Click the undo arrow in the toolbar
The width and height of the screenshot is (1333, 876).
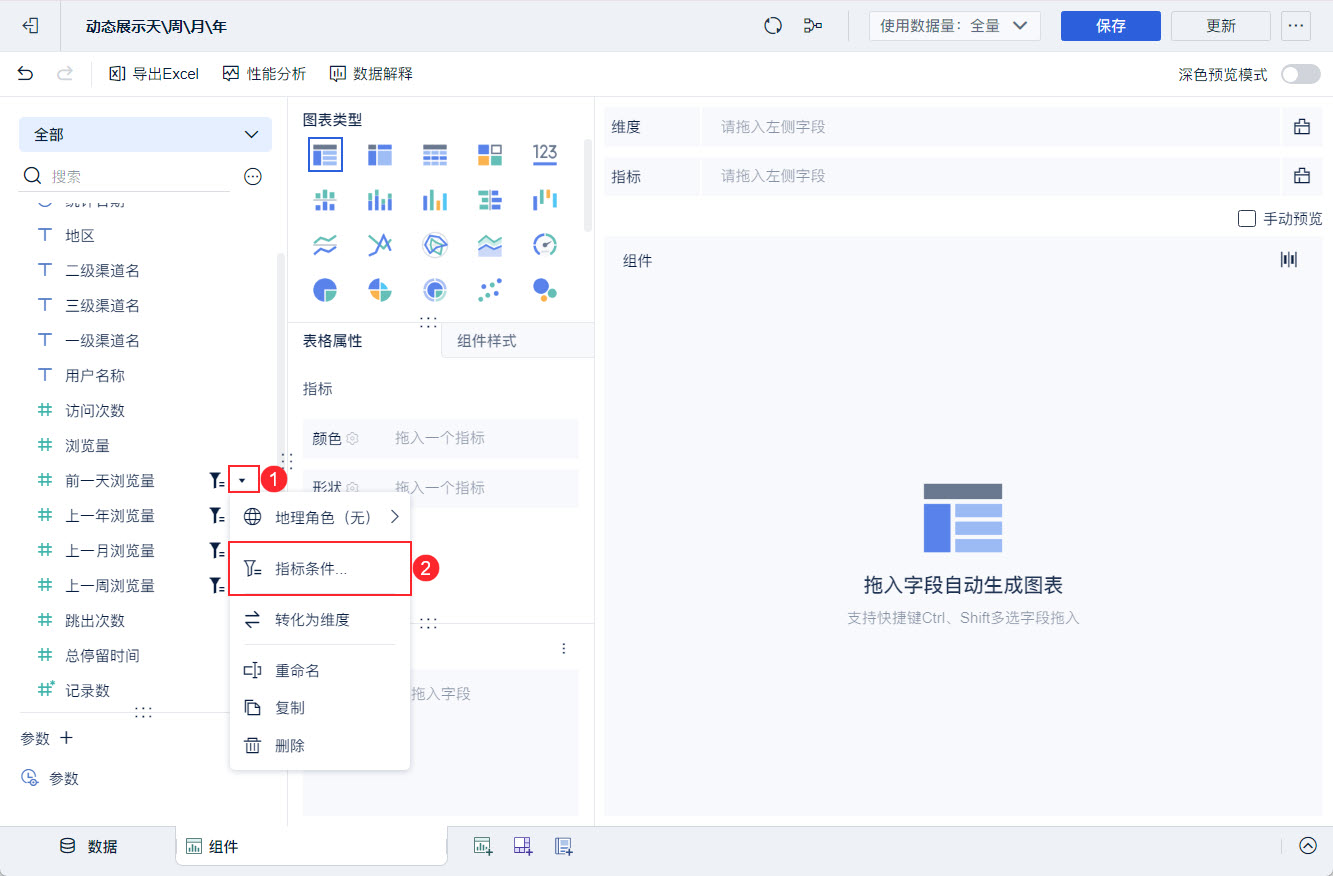click(x=26, y=73)
